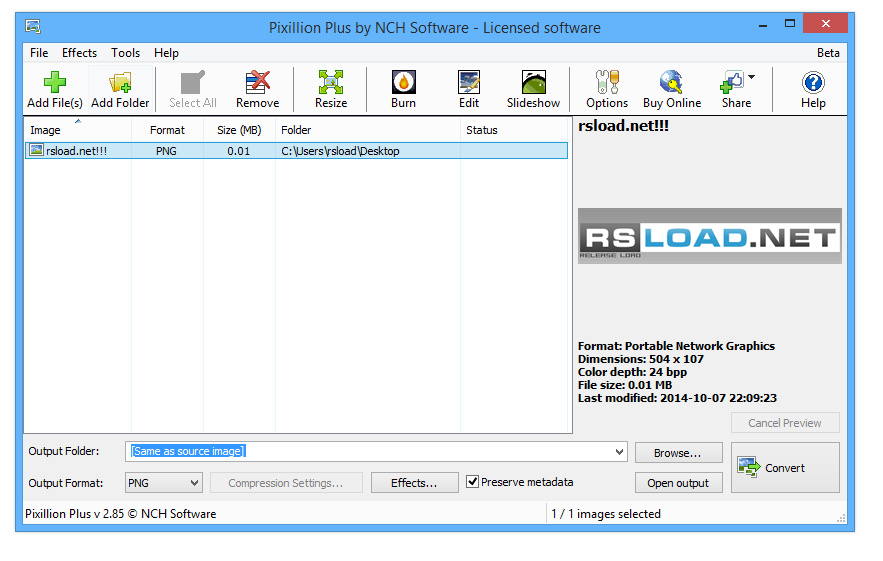Expand the Output Folder dropdown arrow
The width and height of the screenshot is (883, 561).
[x=617, y=452]
